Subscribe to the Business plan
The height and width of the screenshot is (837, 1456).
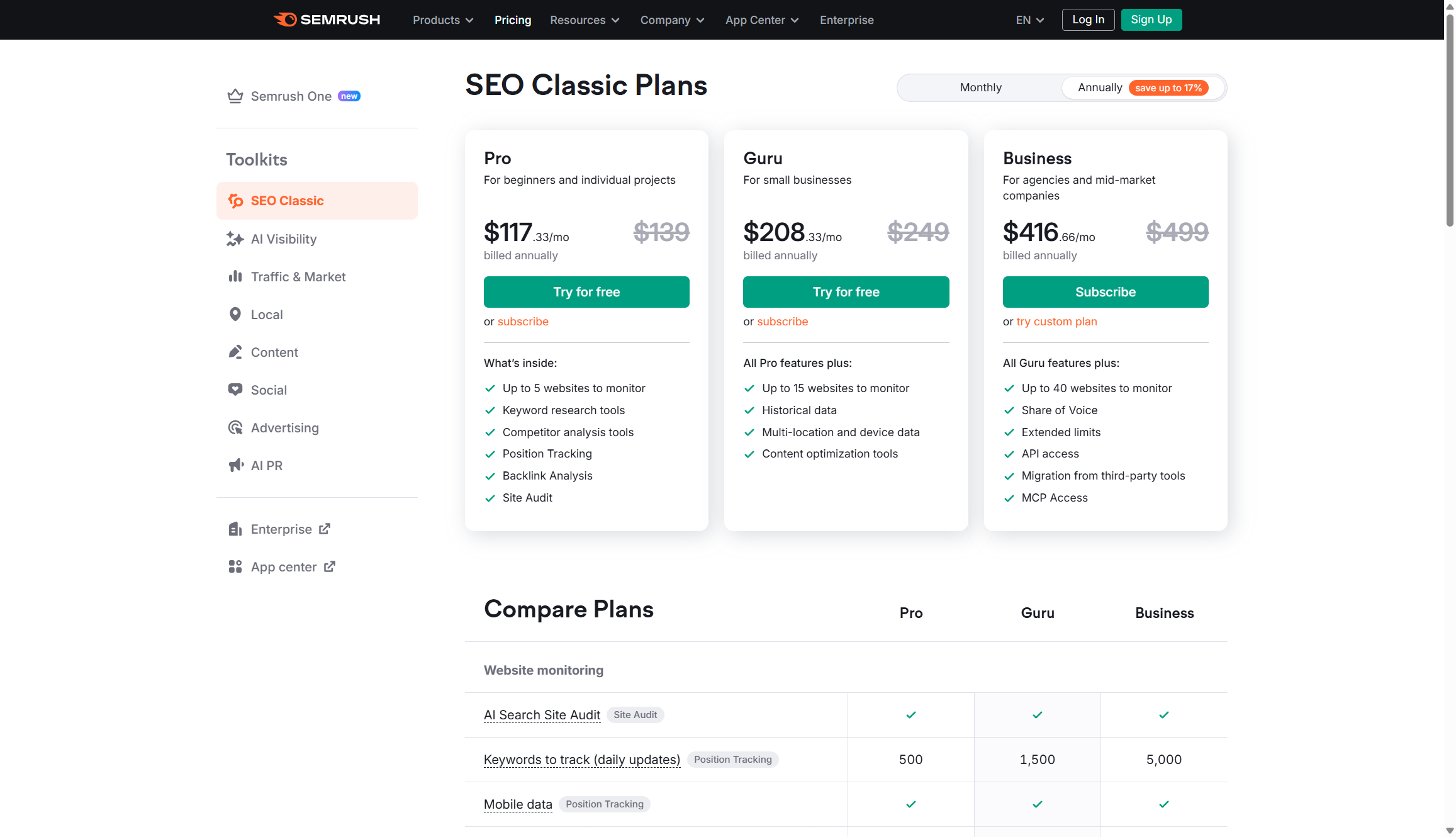[x=1105, y=291]
